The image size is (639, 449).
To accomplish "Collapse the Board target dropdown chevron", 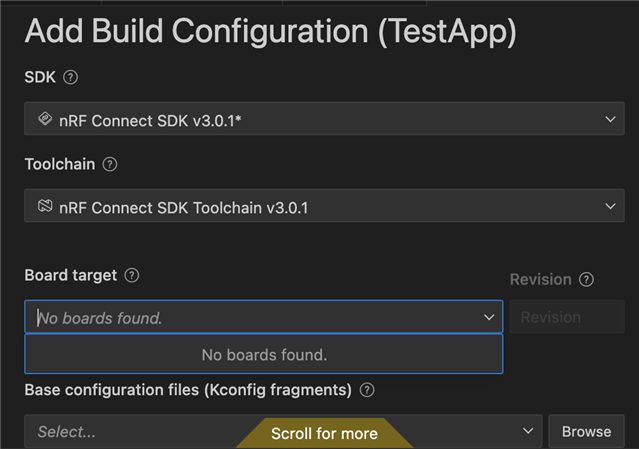I will pyautogui.click(x=489, y=317).
